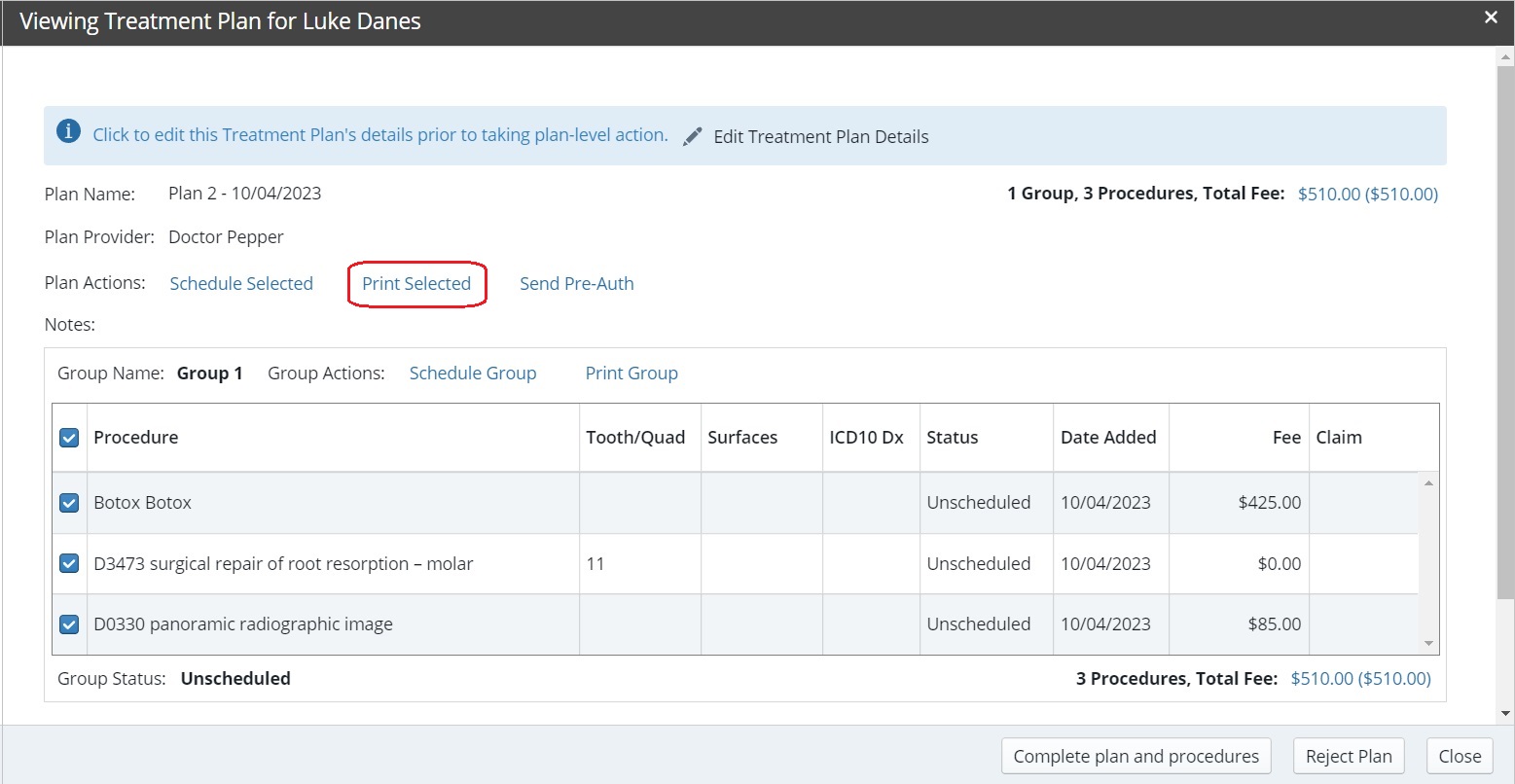Click Print Group action

631,374
